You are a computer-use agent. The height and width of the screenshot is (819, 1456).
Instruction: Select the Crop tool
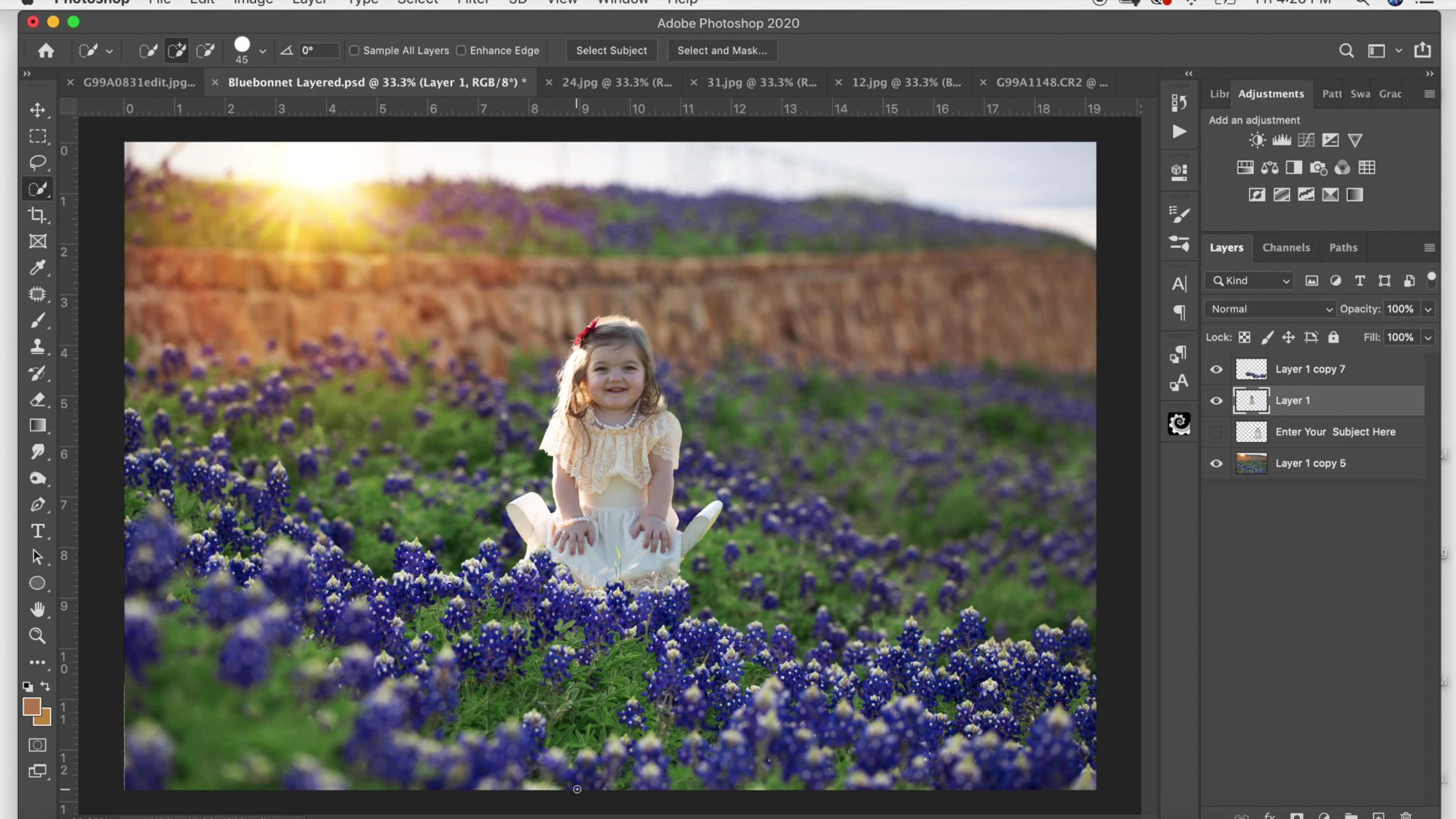point(38,215)
